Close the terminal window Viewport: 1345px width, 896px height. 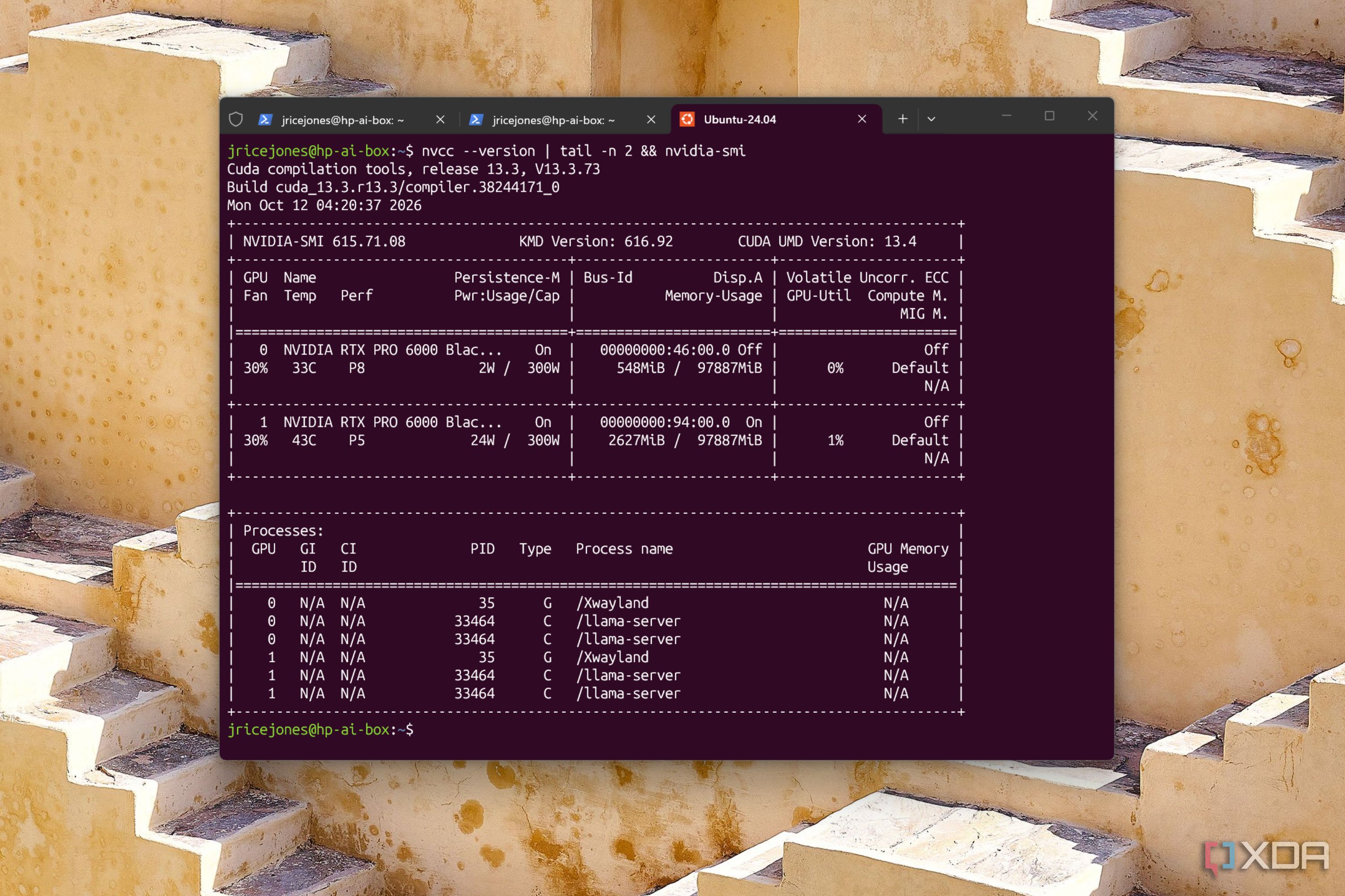pyautogui.click(x=1092, y=116)
